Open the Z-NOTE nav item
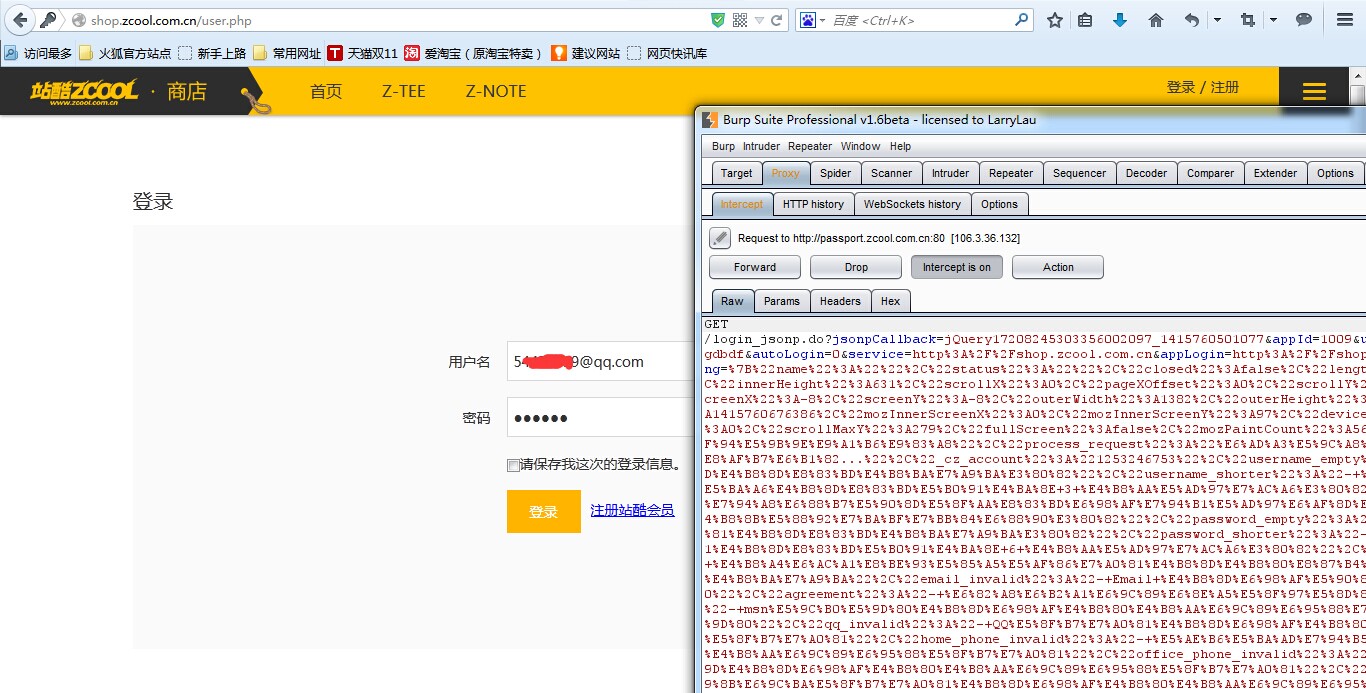The width and height of the screenshot is (1366, 693). tap(496, 91)
